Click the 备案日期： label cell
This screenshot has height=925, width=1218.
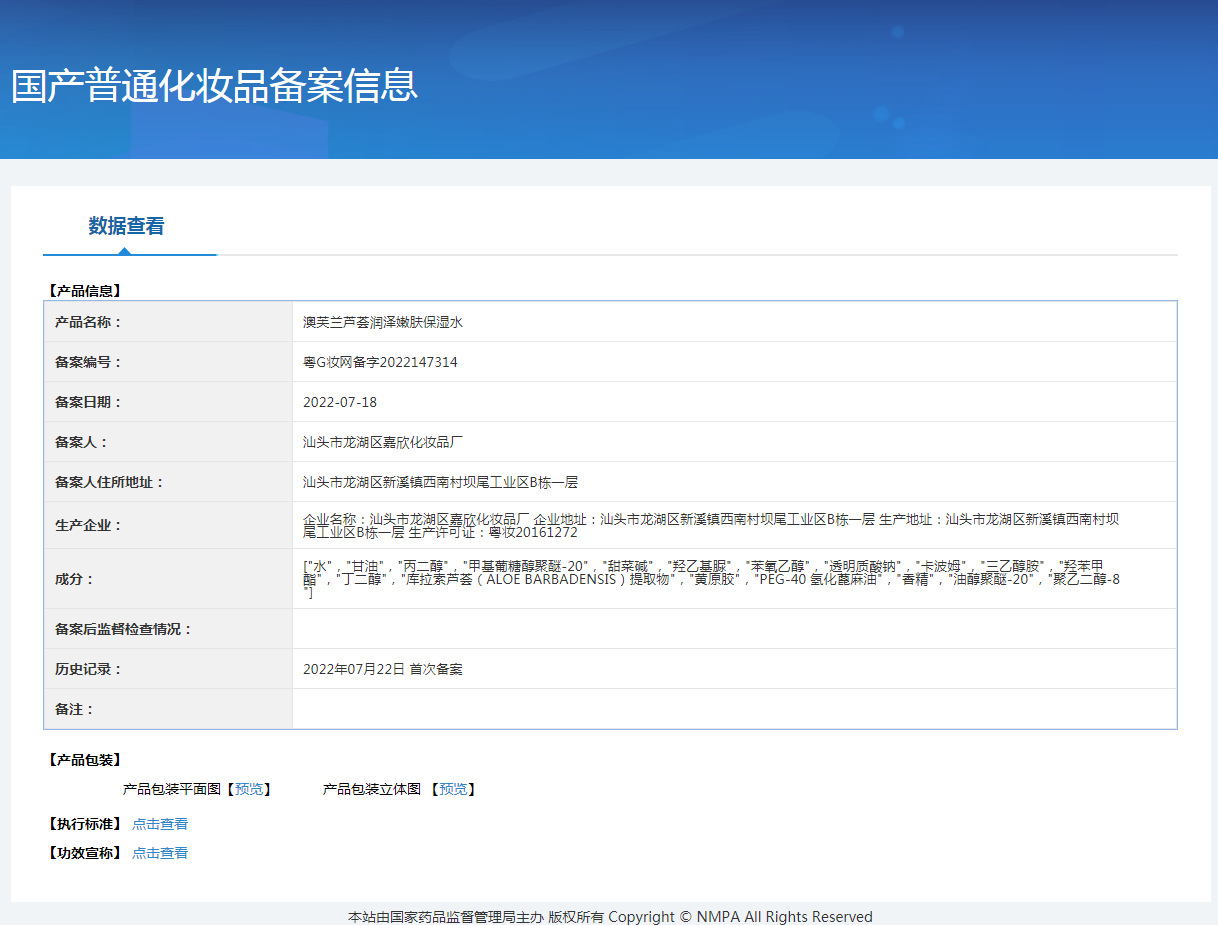pyautogui.click(x=168, y=402)
